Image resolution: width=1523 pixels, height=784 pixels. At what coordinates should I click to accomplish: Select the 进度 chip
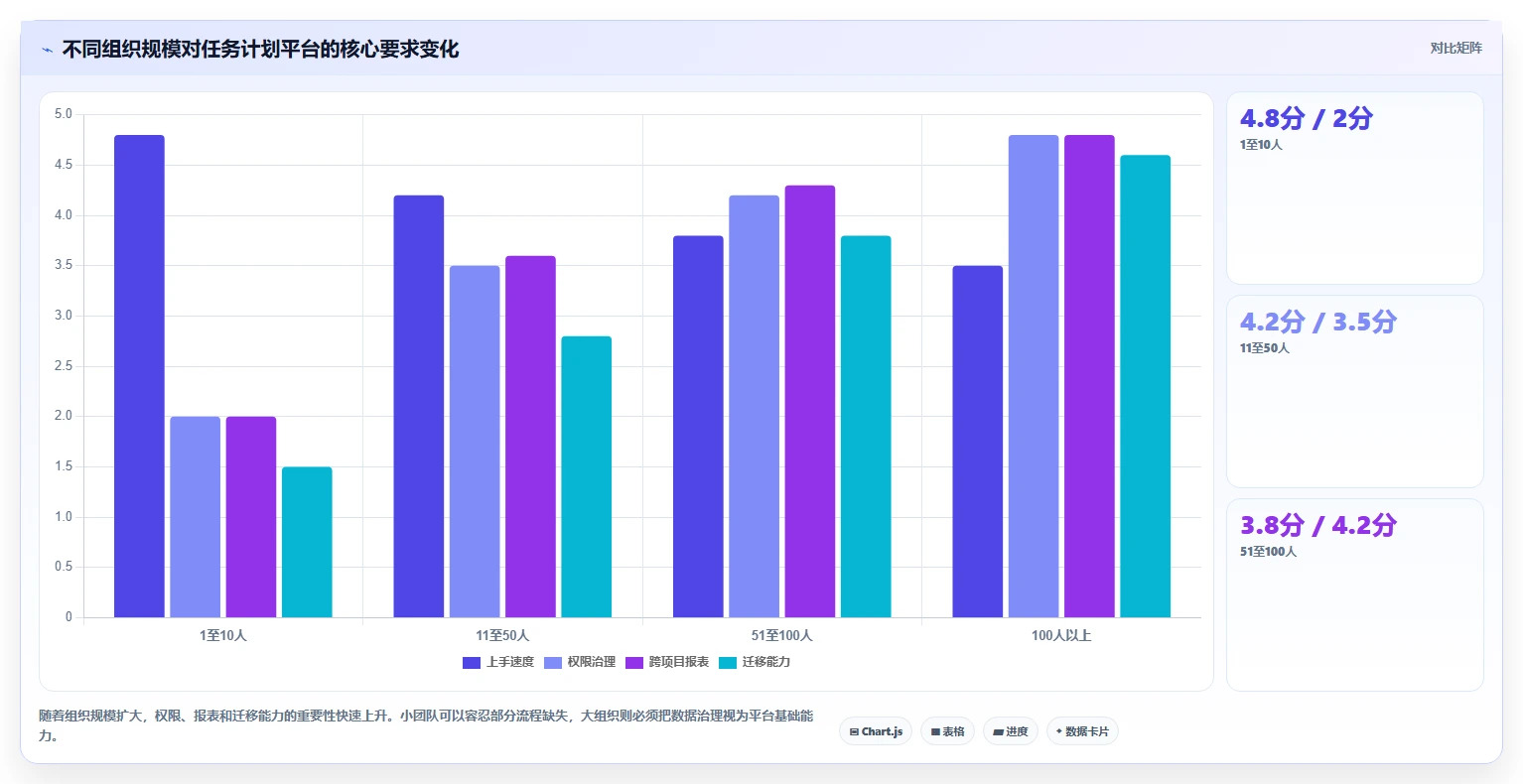click(1011, 731)
